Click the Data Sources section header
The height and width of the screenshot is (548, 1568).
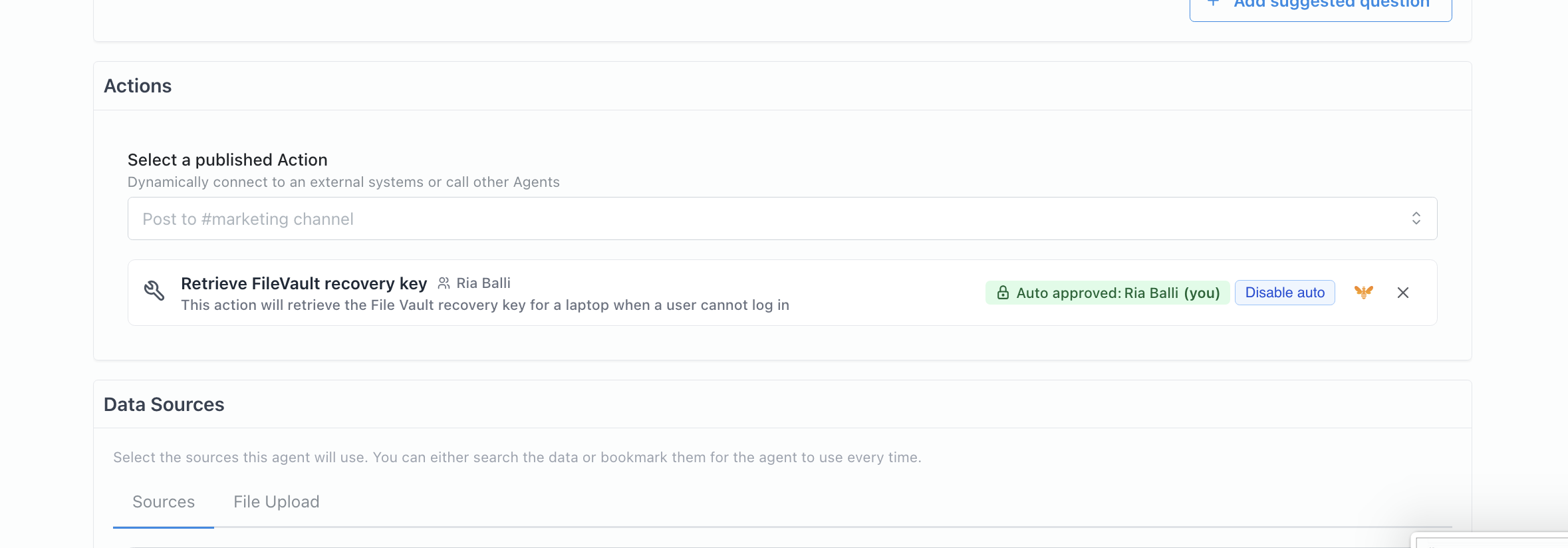click(x=164, y=404)
